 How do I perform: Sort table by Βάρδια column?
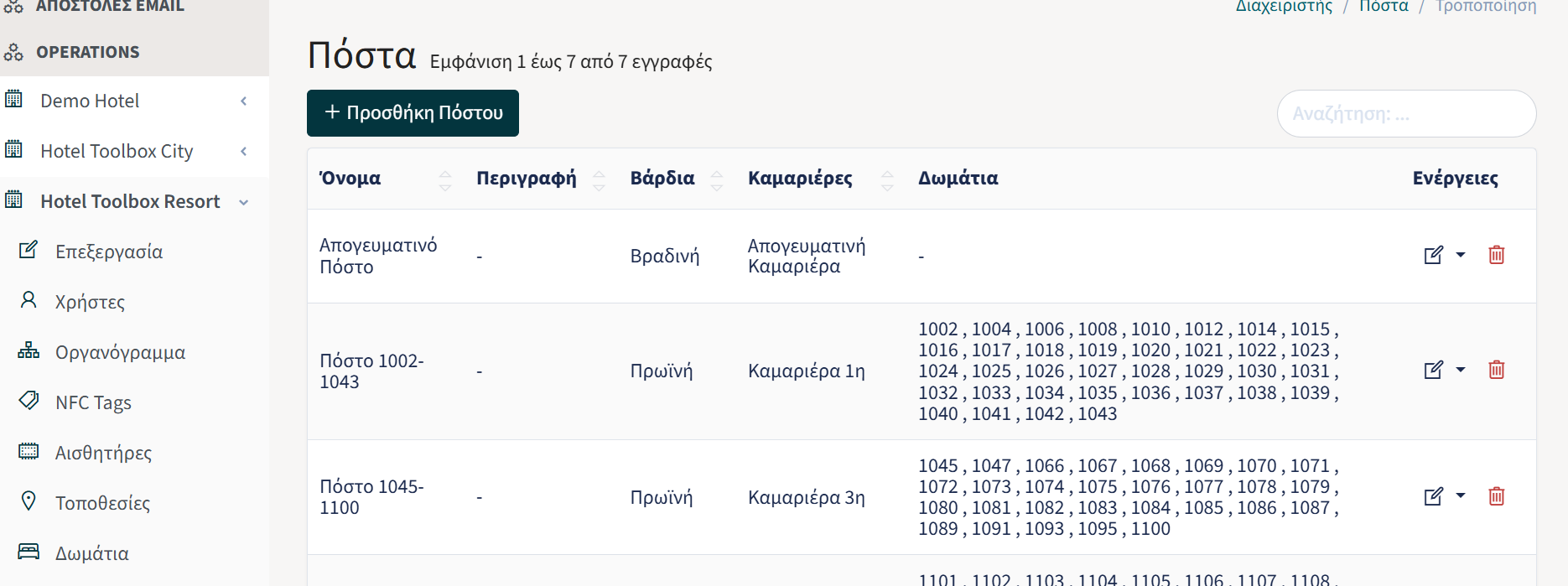click(x=717, y=179)
